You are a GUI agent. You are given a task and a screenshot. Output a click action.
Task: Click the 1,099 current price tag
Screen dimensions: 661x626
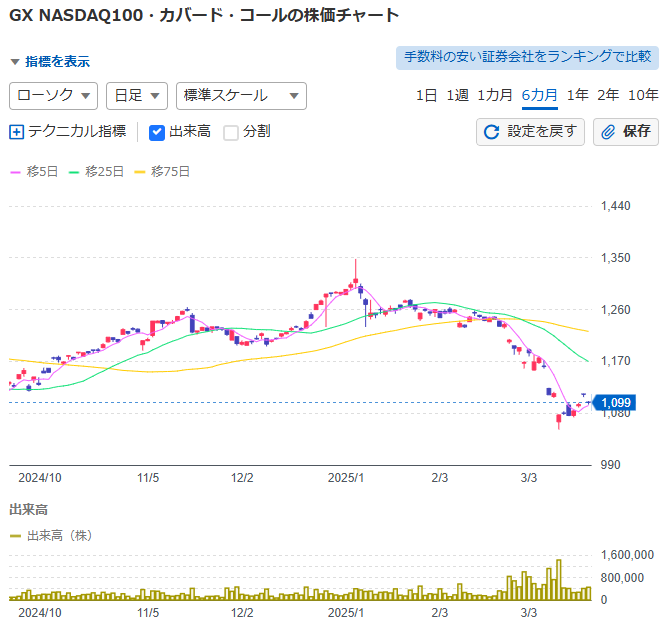click(614, 403)
